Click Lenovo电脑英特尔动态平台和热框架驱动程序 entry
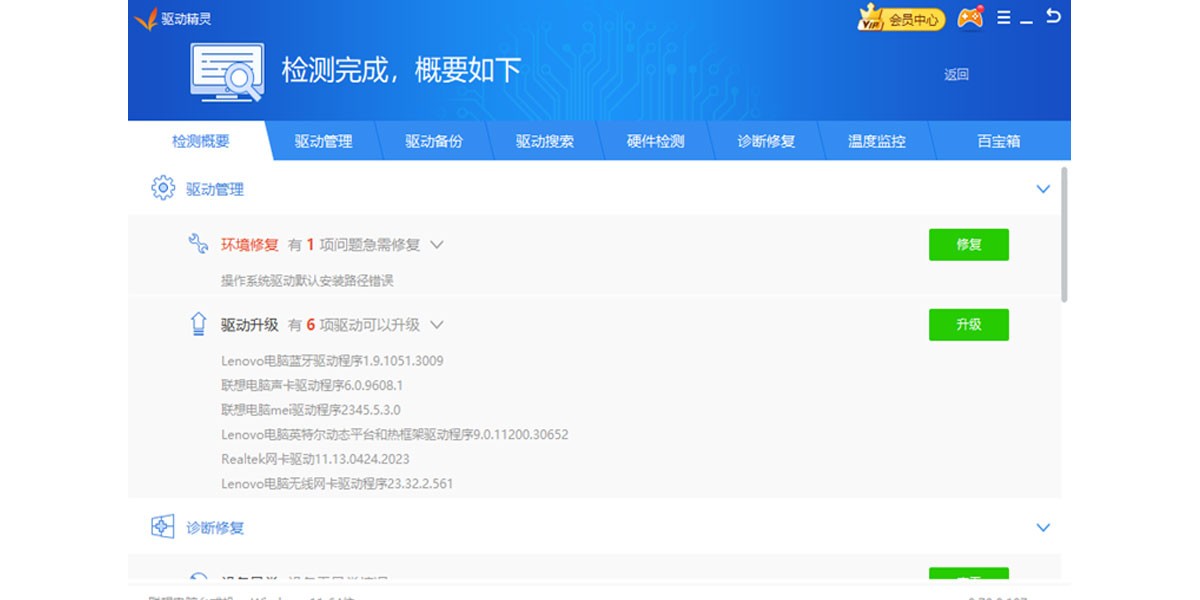Image resolution: width=1200 pixels, height=600 pixels. point(395,435)
